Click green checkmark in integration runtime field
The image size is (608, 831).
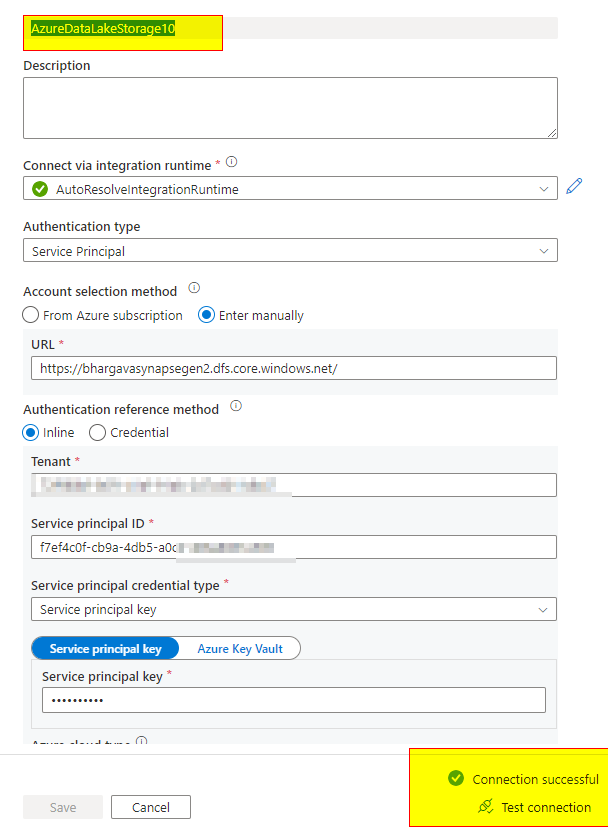pos(40,188)
